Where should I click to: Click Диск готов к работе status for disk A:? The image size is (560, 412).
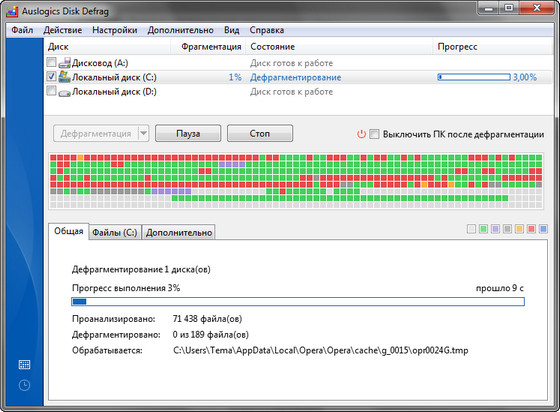pos(291,63)
